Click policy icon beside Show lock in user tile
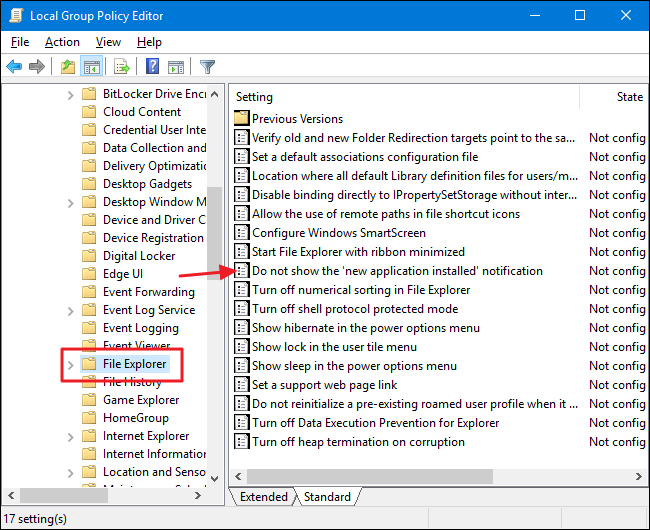Image resolution: width=650 pixels, height=530 pixels. 242,346
